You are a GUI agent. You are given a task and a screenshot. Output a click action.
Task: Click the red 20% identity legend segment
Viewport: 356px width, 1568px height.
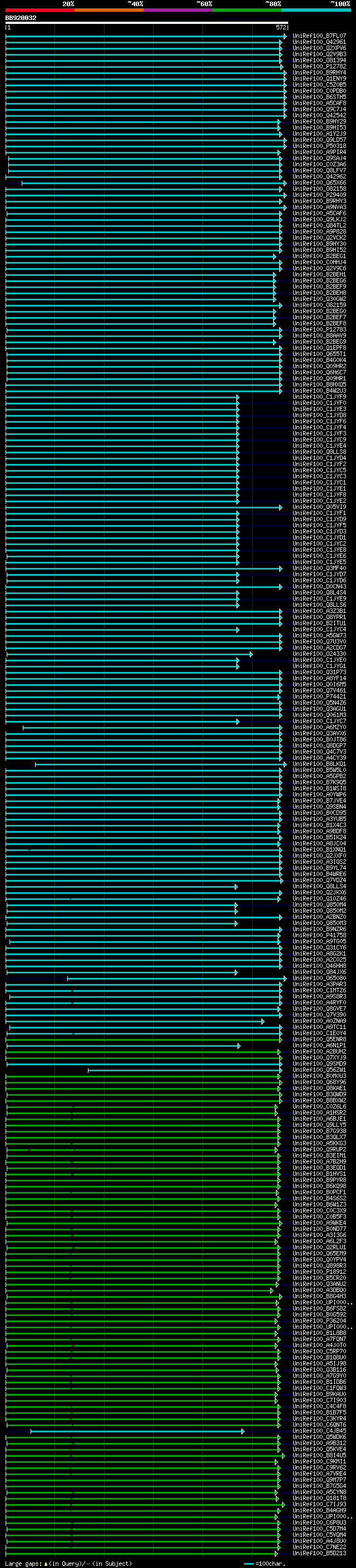[40, 11]
